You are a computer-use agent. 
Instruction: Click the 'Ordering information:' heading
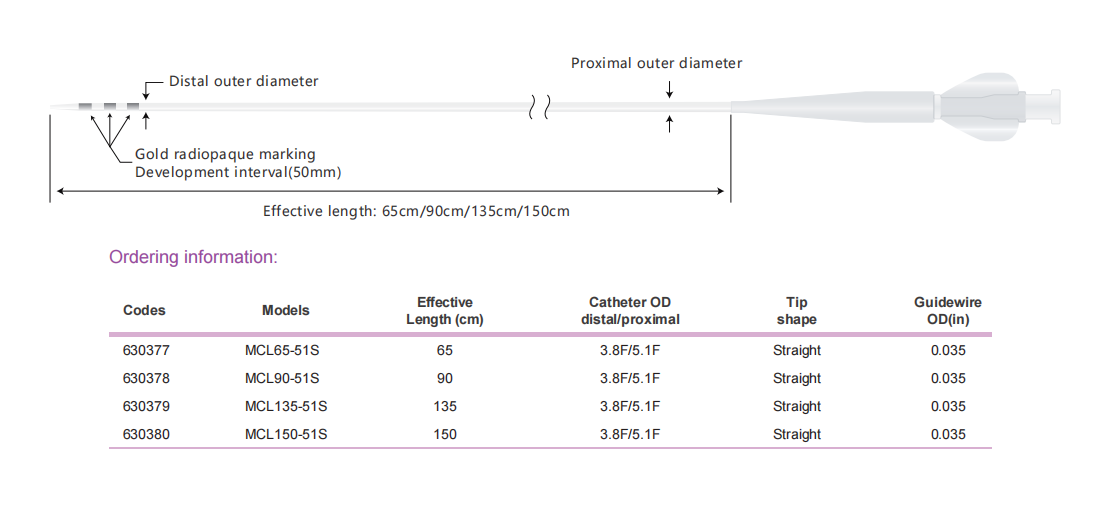(x=194, y=258)
